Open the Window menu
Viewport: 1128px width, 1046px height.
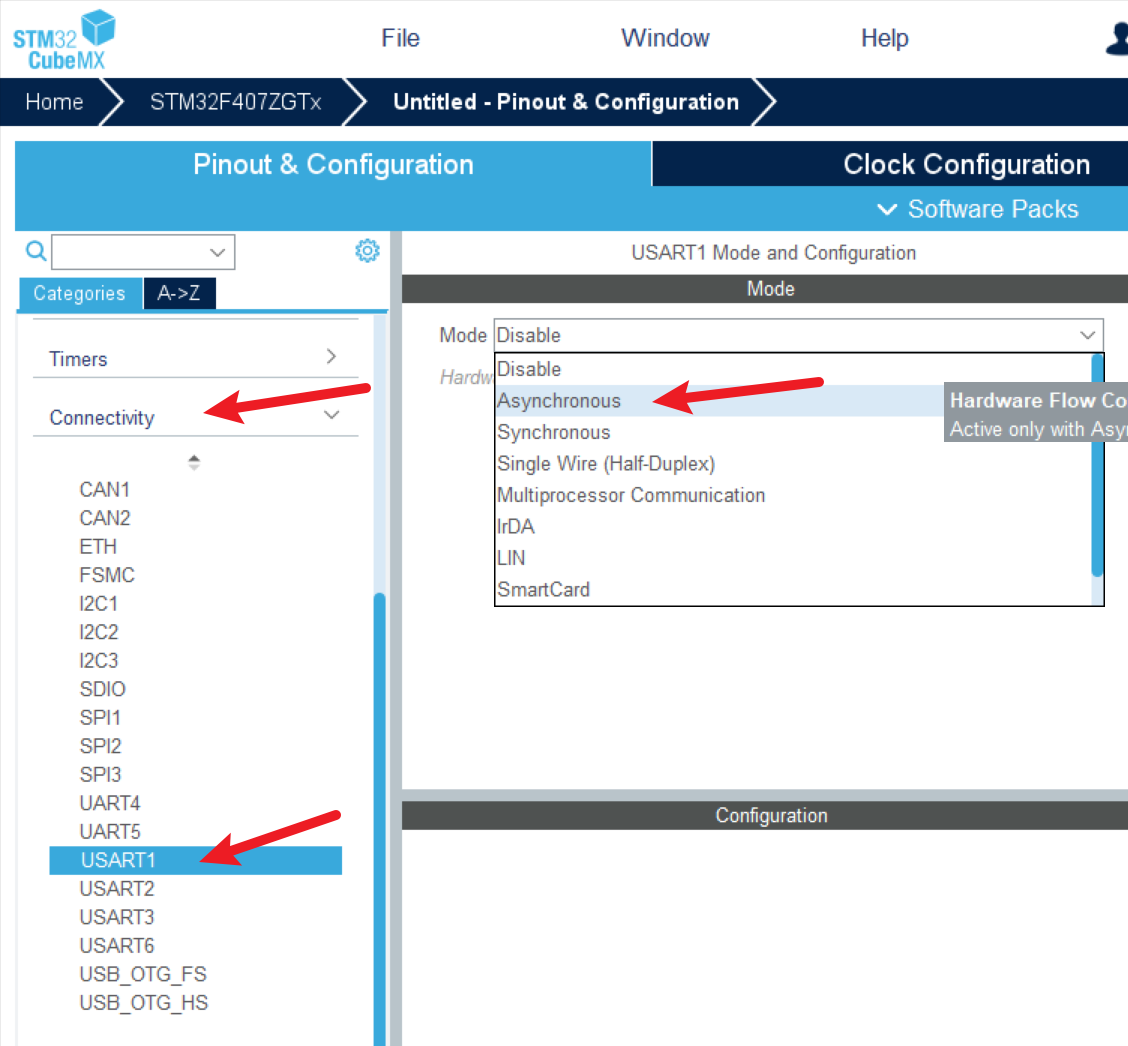[x=665, y=38]
